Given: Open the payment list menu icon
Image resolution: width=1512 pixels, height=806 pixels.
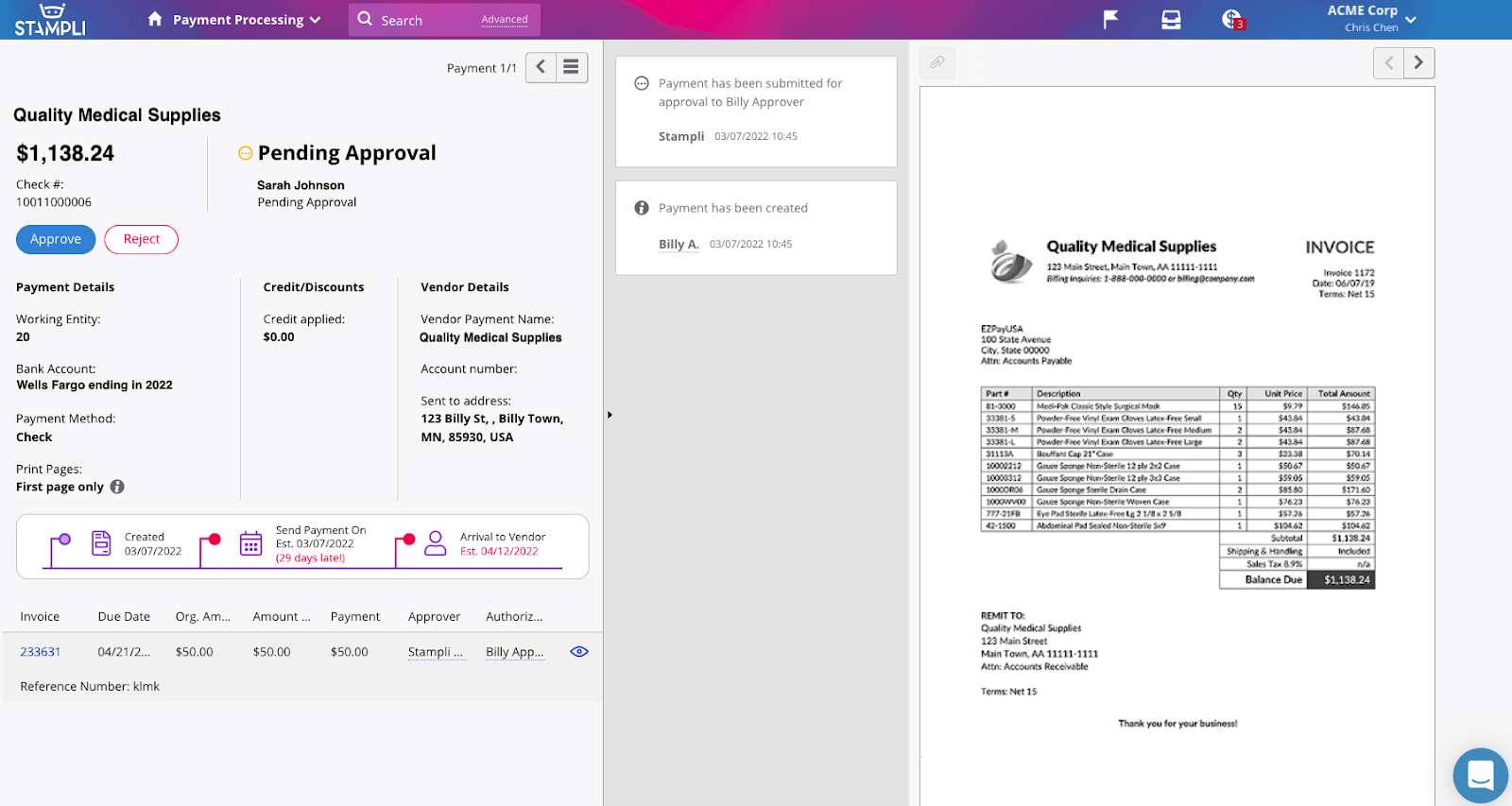Looking at the screenshot, I should point(571,67).
